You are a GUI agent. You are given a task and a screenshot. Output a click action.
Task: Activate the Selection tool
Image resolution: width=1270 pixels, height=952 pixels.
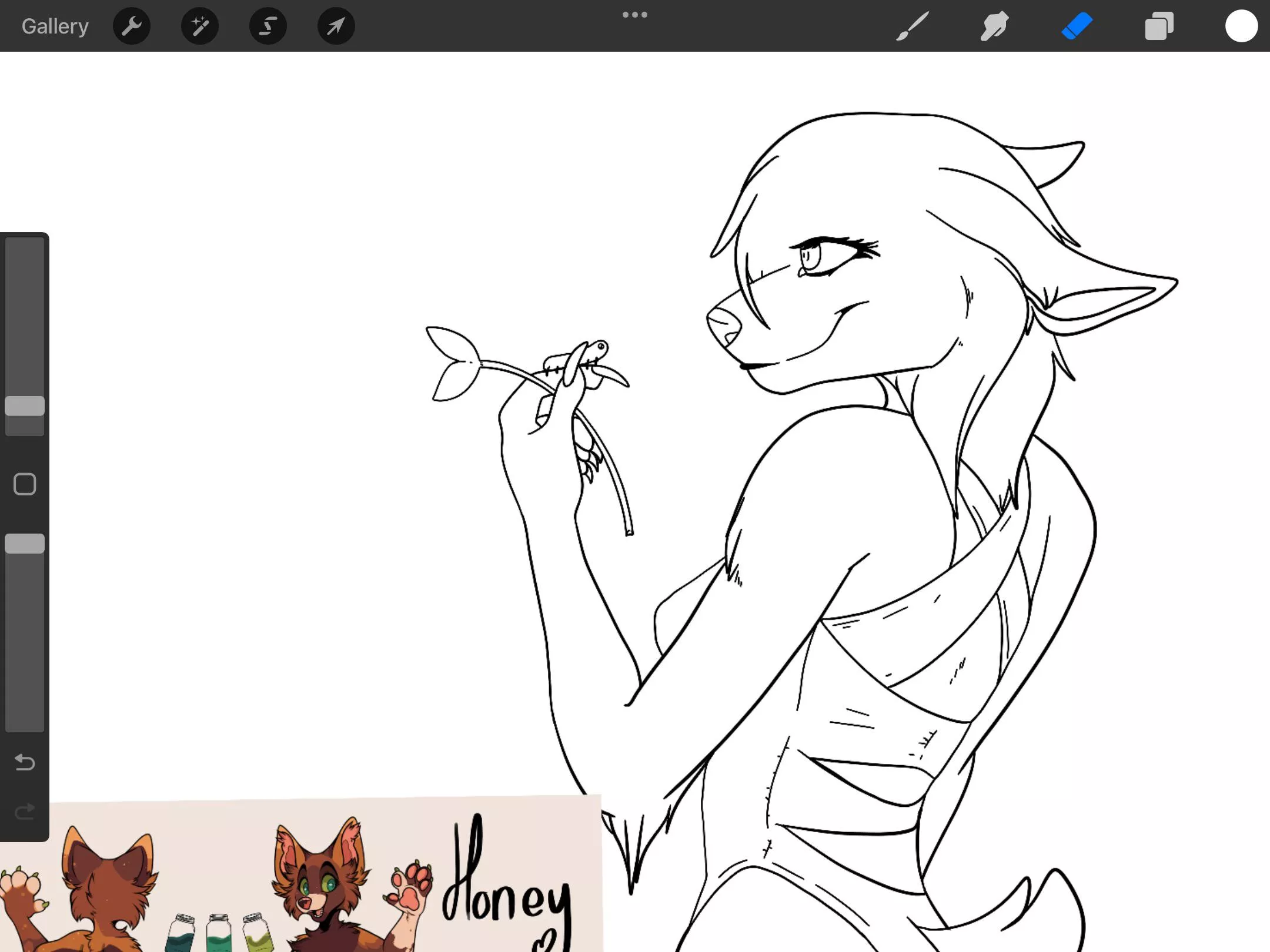click(x=268, y=26)
